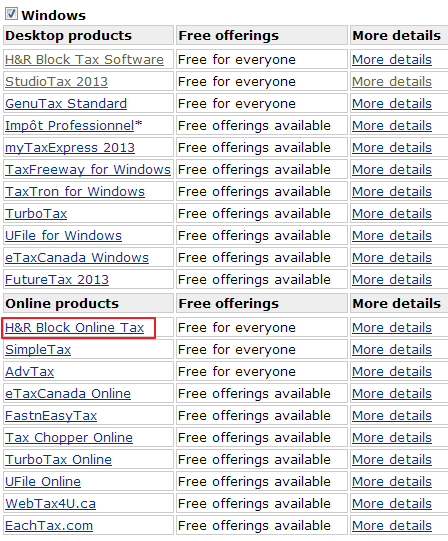Open the WebTax4U.ca link

pos(50,504)
